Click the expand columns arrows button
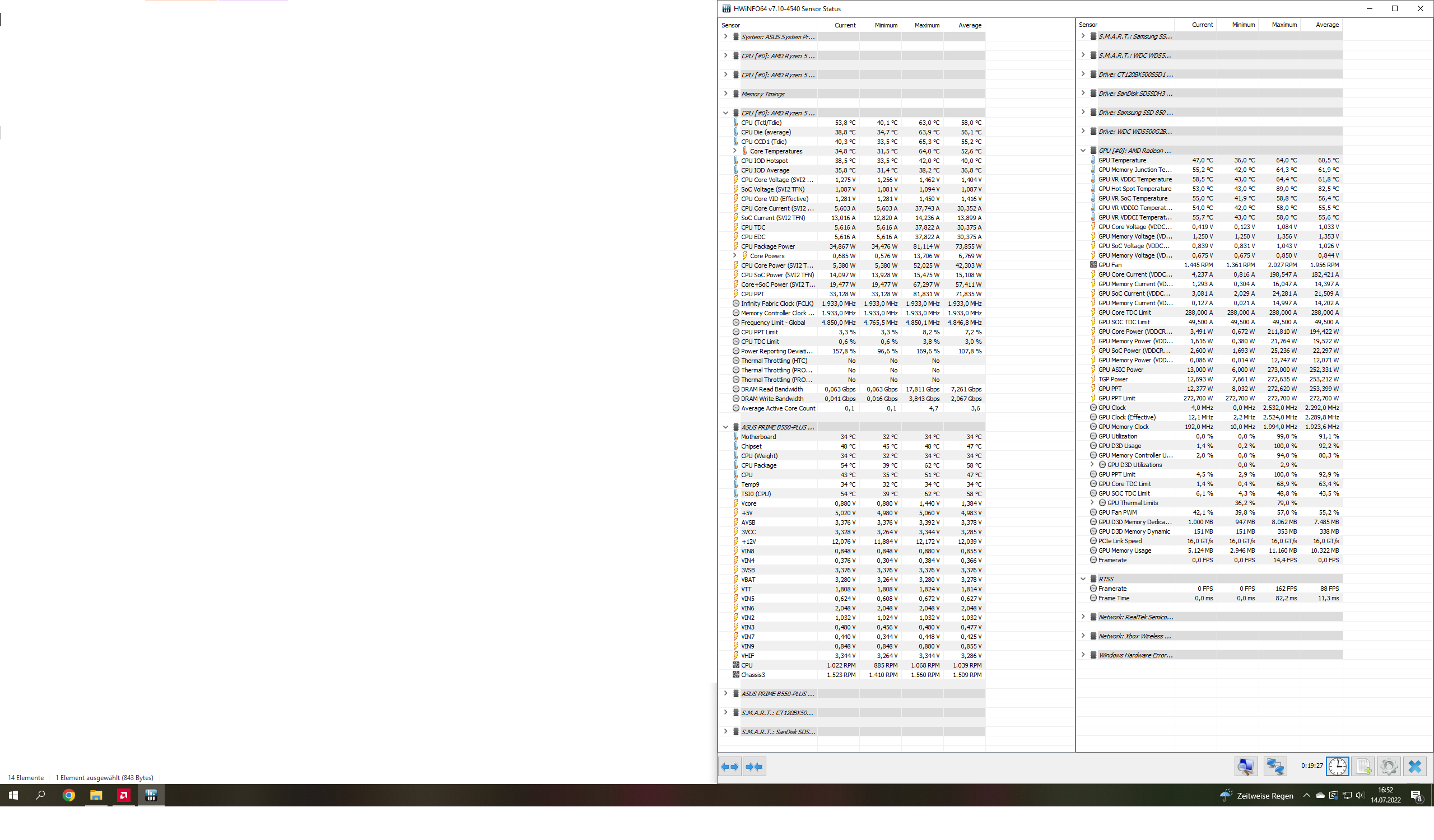The width and height of the screenshot is (1434, 840). point(729,767)
